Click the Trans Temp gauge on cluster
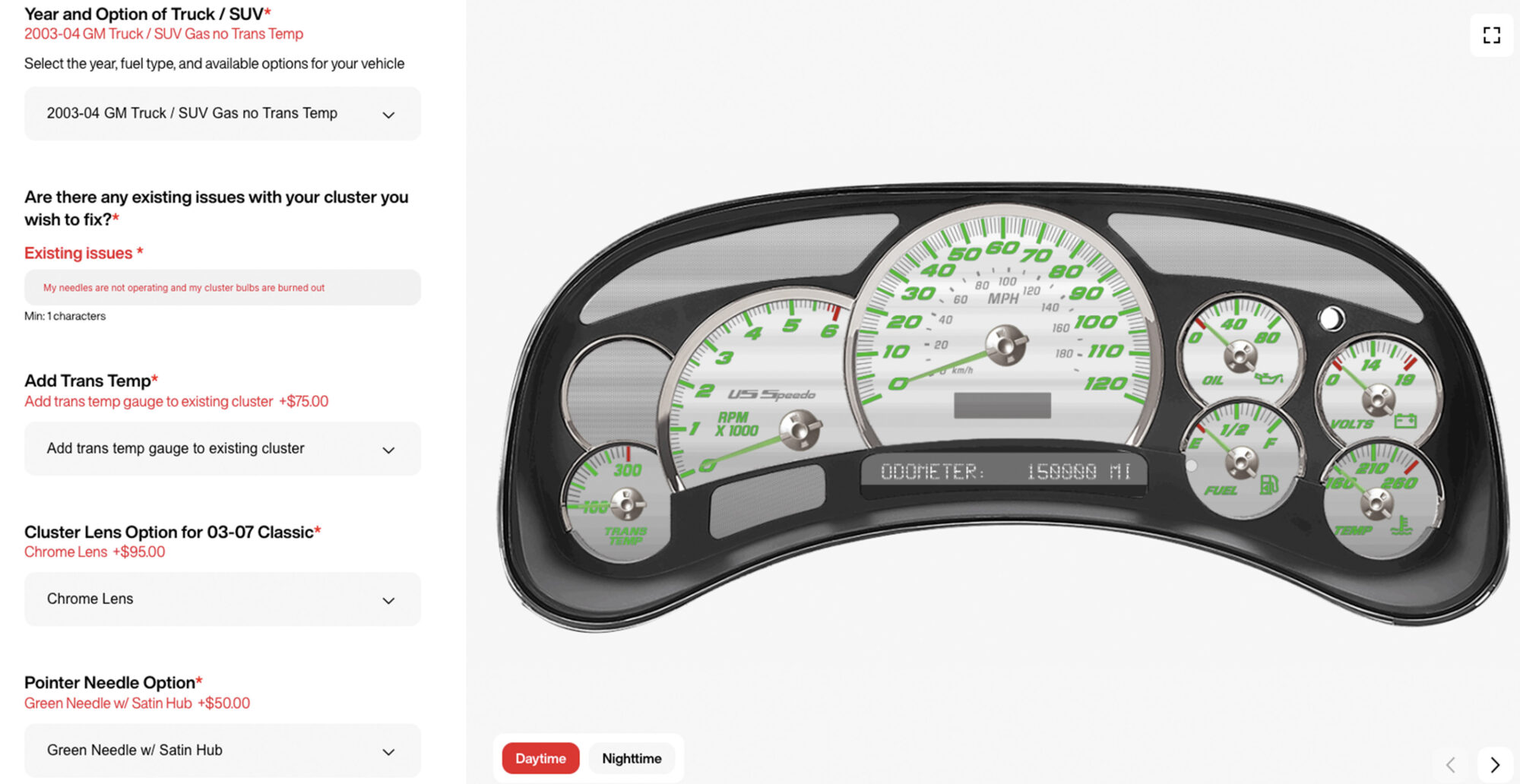Image resolution: width=1520 pixels, height=784 pixels. coord(617,503)
